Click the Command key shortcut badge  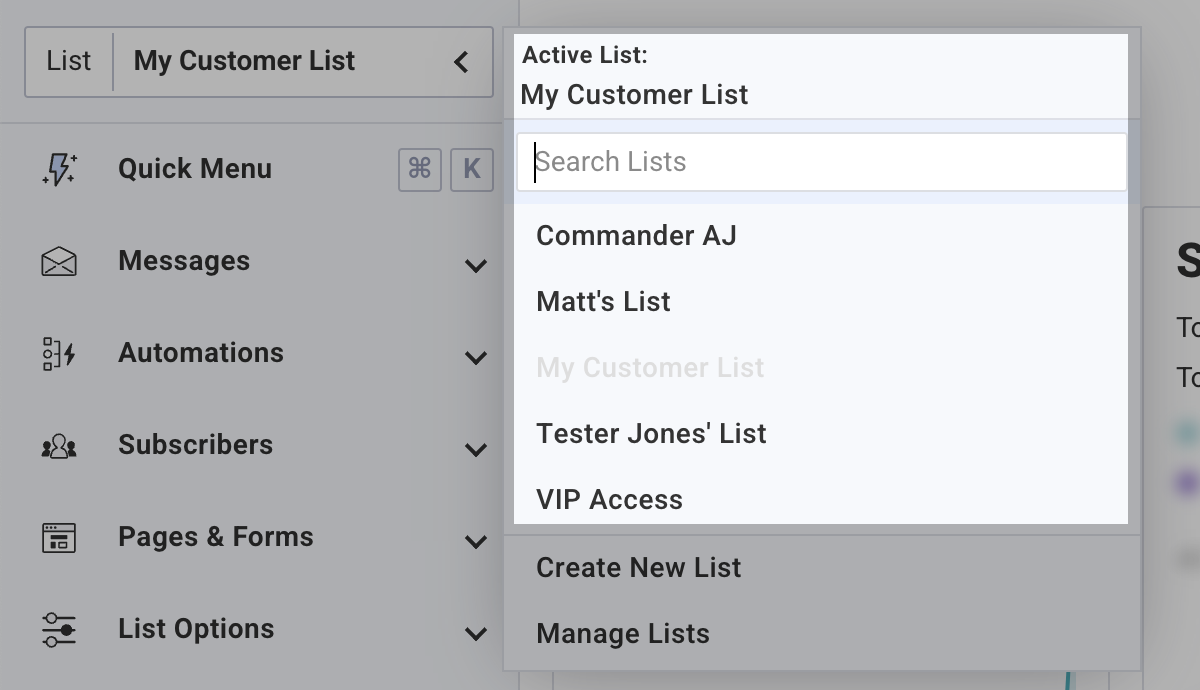pos(420,169)
